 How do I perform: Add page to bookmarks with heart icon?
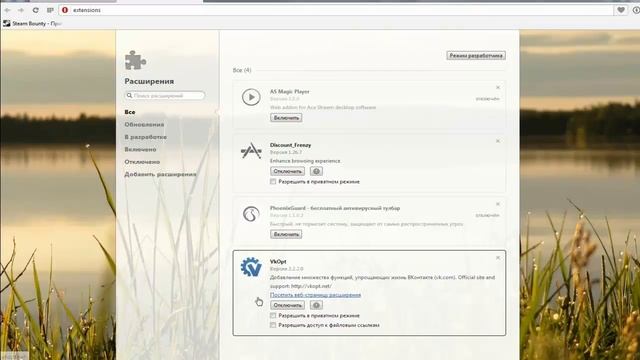click(621, 10)
